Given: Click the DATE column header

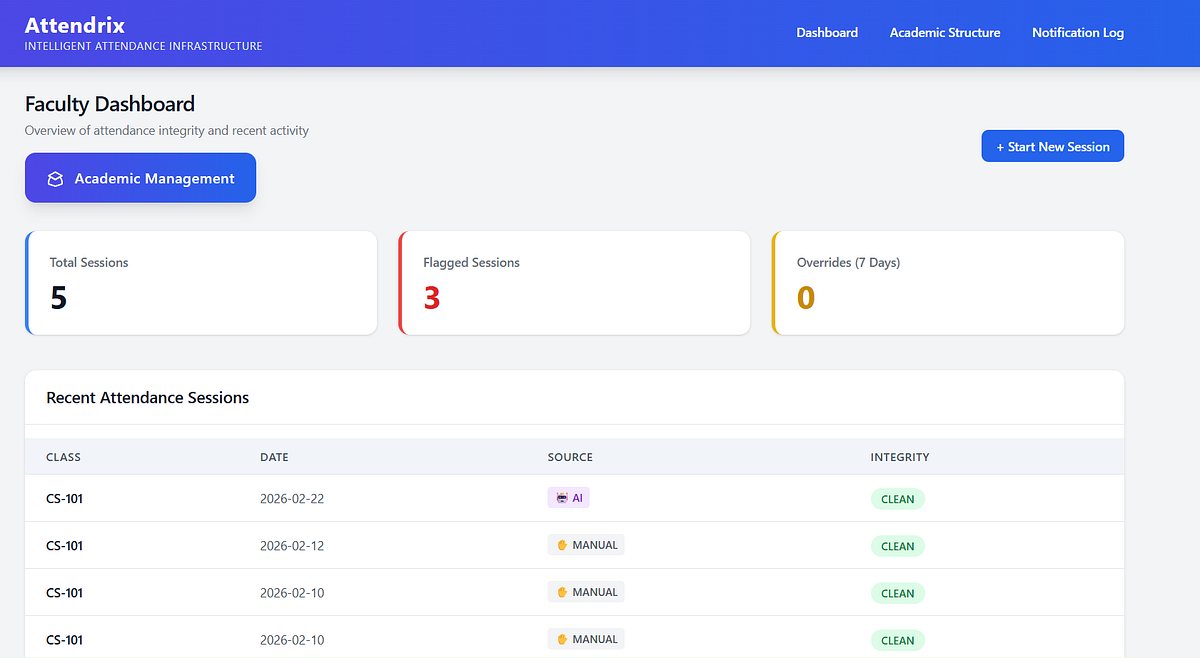Looking at the screenshot, I should click(x=274, y=457).
